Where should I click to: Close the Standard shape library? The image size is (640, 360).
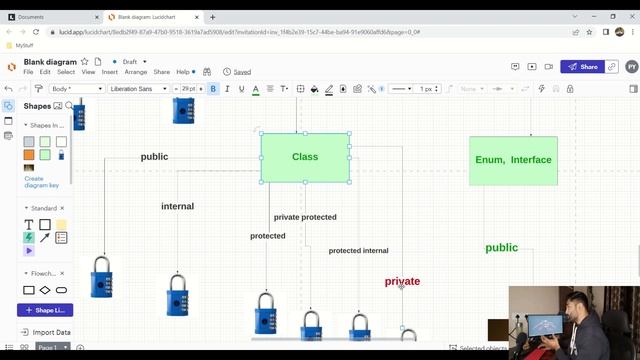coord(62,208)
